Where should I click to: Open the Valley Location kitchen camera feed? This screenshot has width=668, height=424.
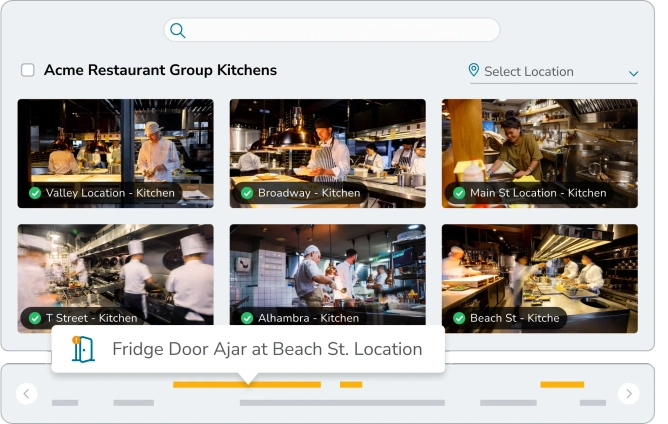click(115, 150)
